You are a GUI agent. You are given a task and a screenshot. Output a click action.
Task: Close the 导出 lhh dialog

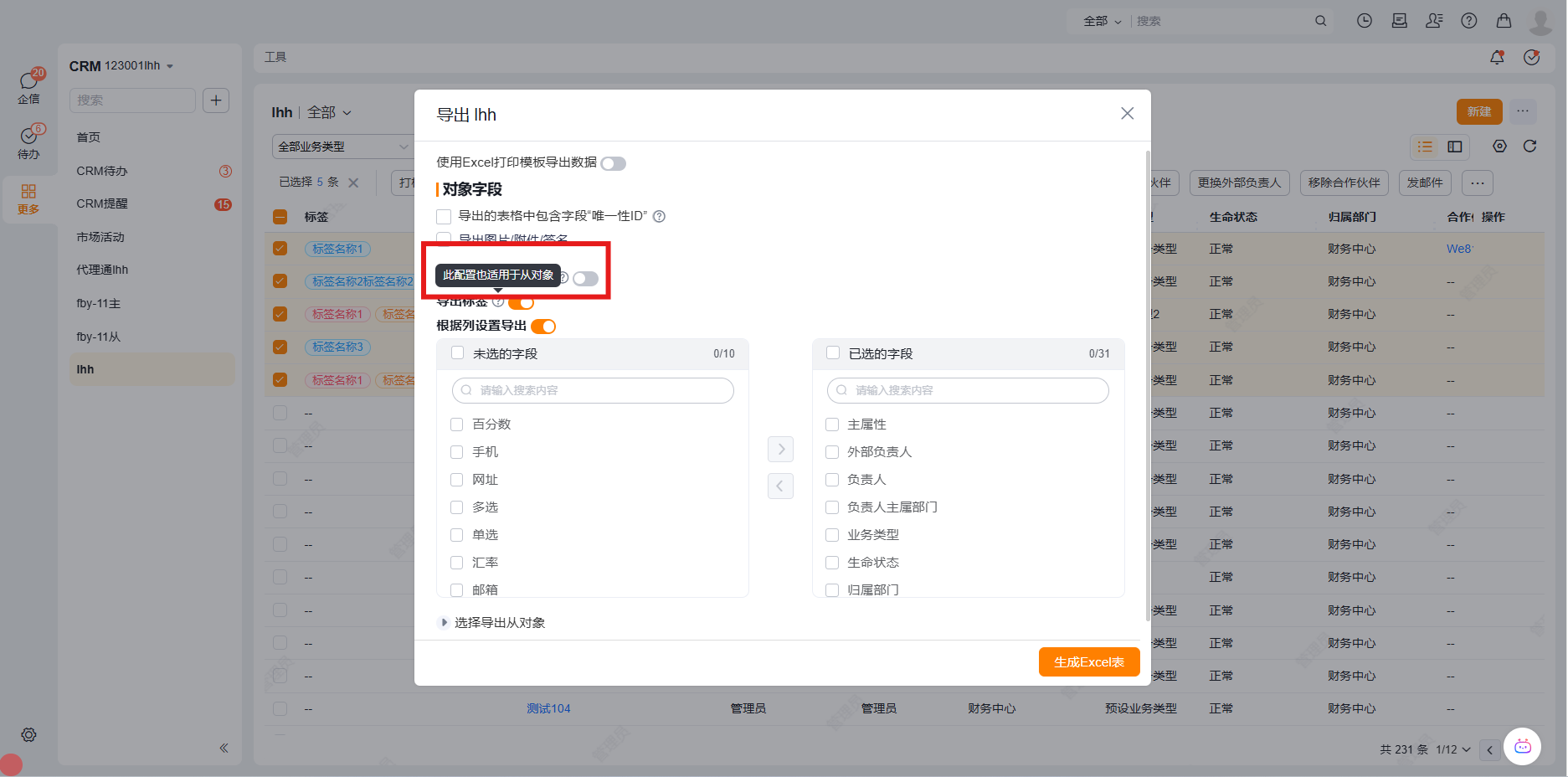1128,114
